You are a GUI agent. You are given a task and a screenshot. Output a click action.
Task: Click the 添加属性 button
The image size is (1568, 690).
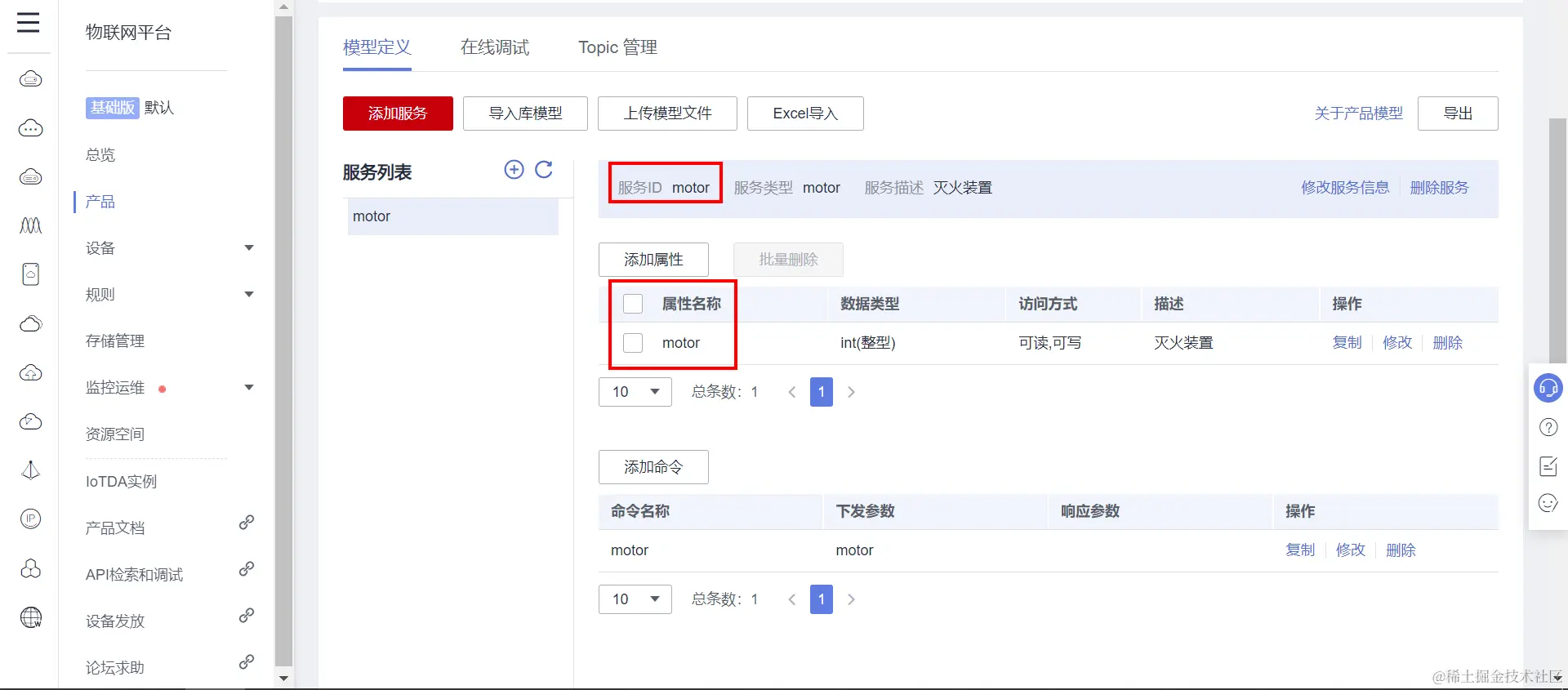coord(653,260)
